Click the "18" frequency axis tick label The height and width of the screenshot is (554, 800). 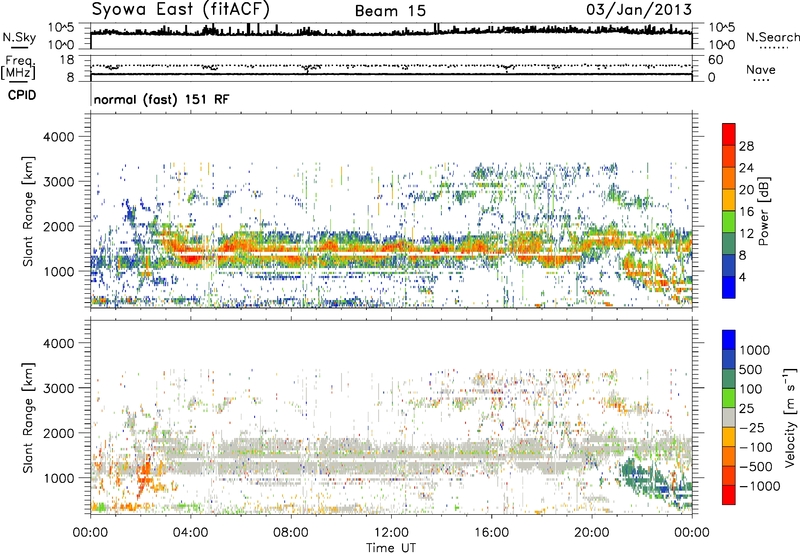66,60
